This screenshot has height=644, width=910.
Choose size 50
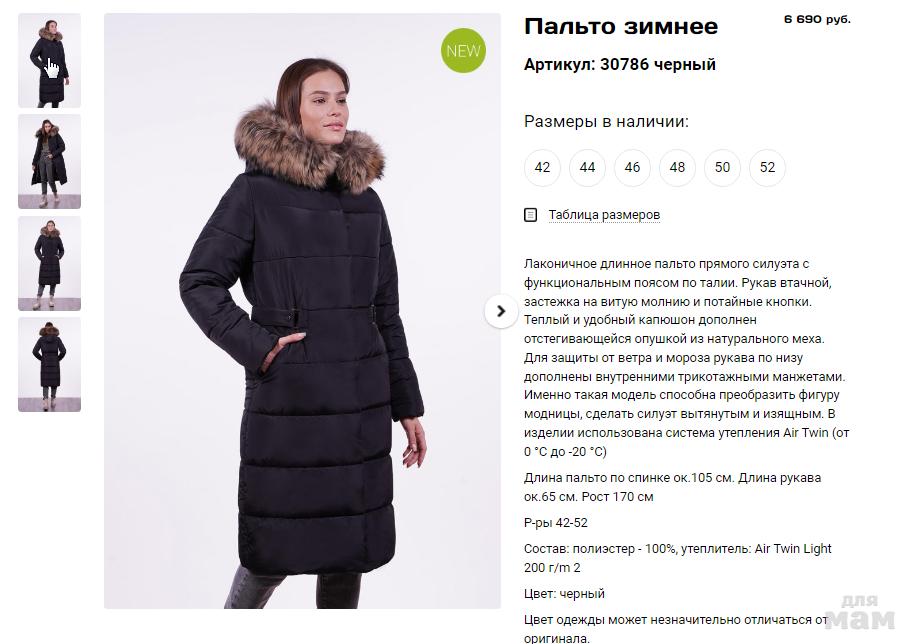coord(722,168)
